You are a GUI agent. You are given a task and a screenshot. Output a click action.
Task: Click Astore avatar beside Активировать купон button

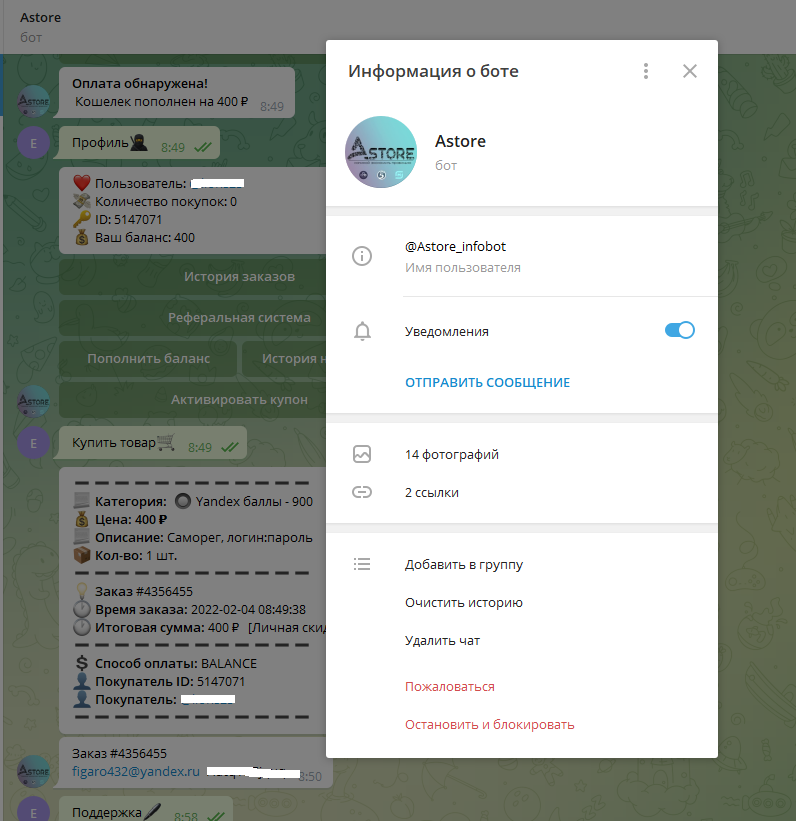(x=34, y=402)
